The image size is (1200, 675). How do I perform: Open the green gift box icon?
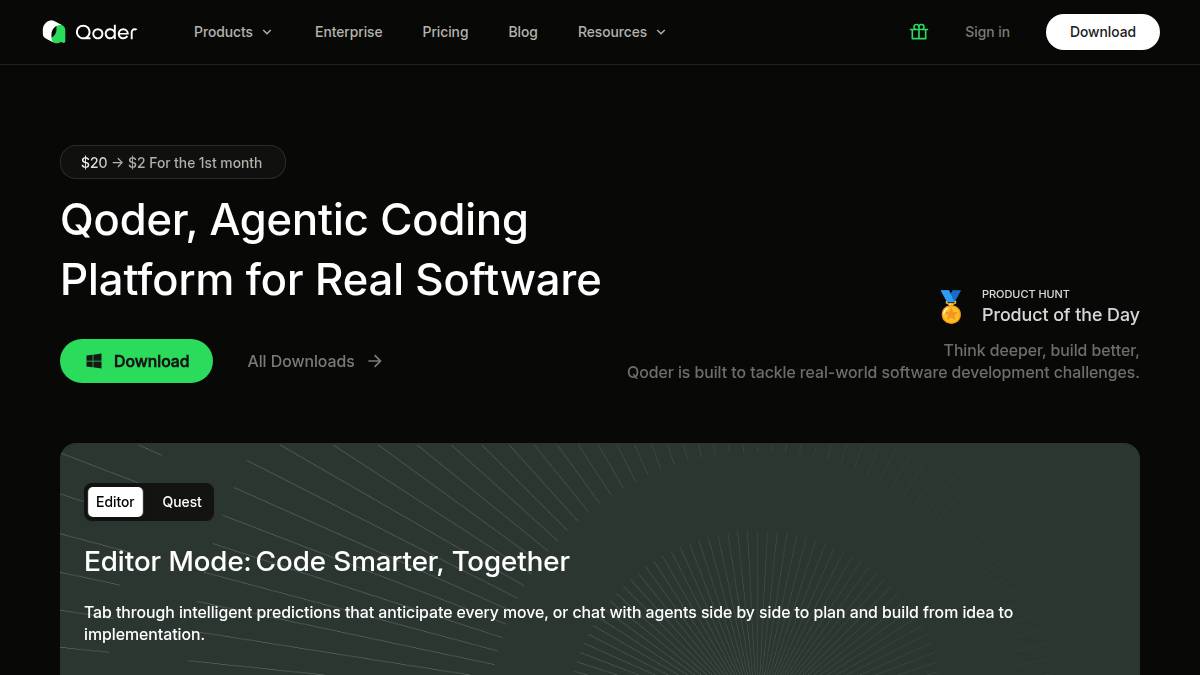point(919,32)
